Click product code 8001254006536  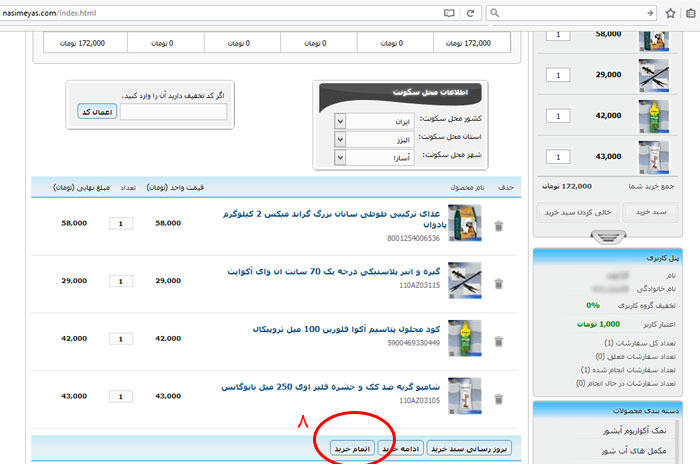(413, 238)
